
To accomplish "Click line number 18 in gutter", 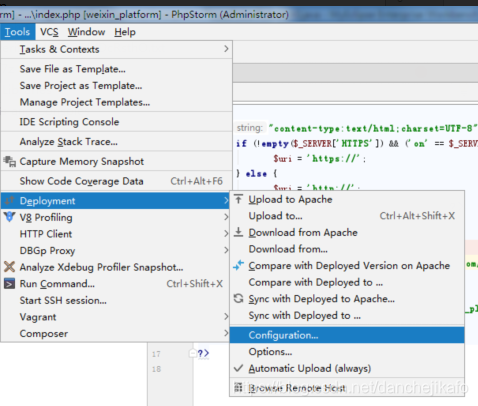I will pos(156,369).
